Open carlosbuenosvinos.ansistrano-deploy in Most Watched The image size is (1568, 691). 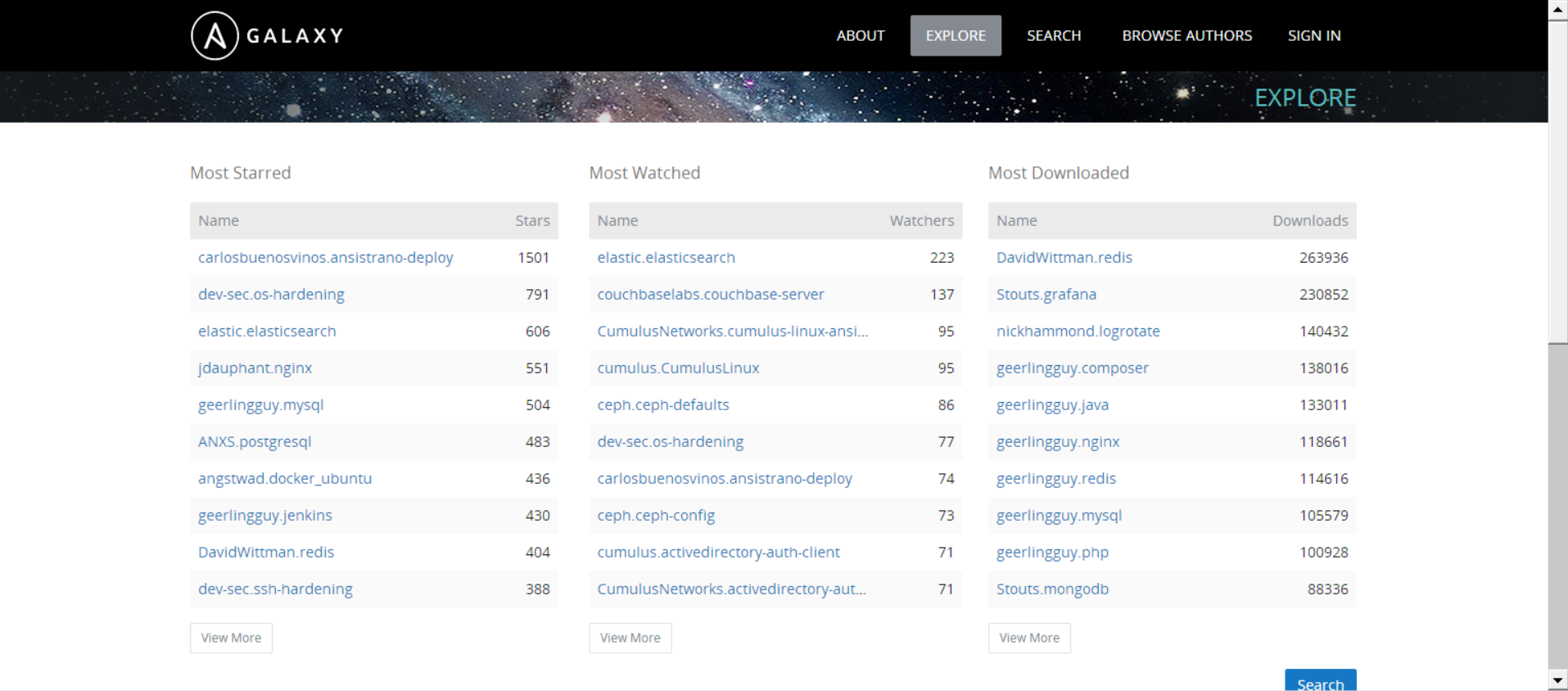click(x=725, y=478)
